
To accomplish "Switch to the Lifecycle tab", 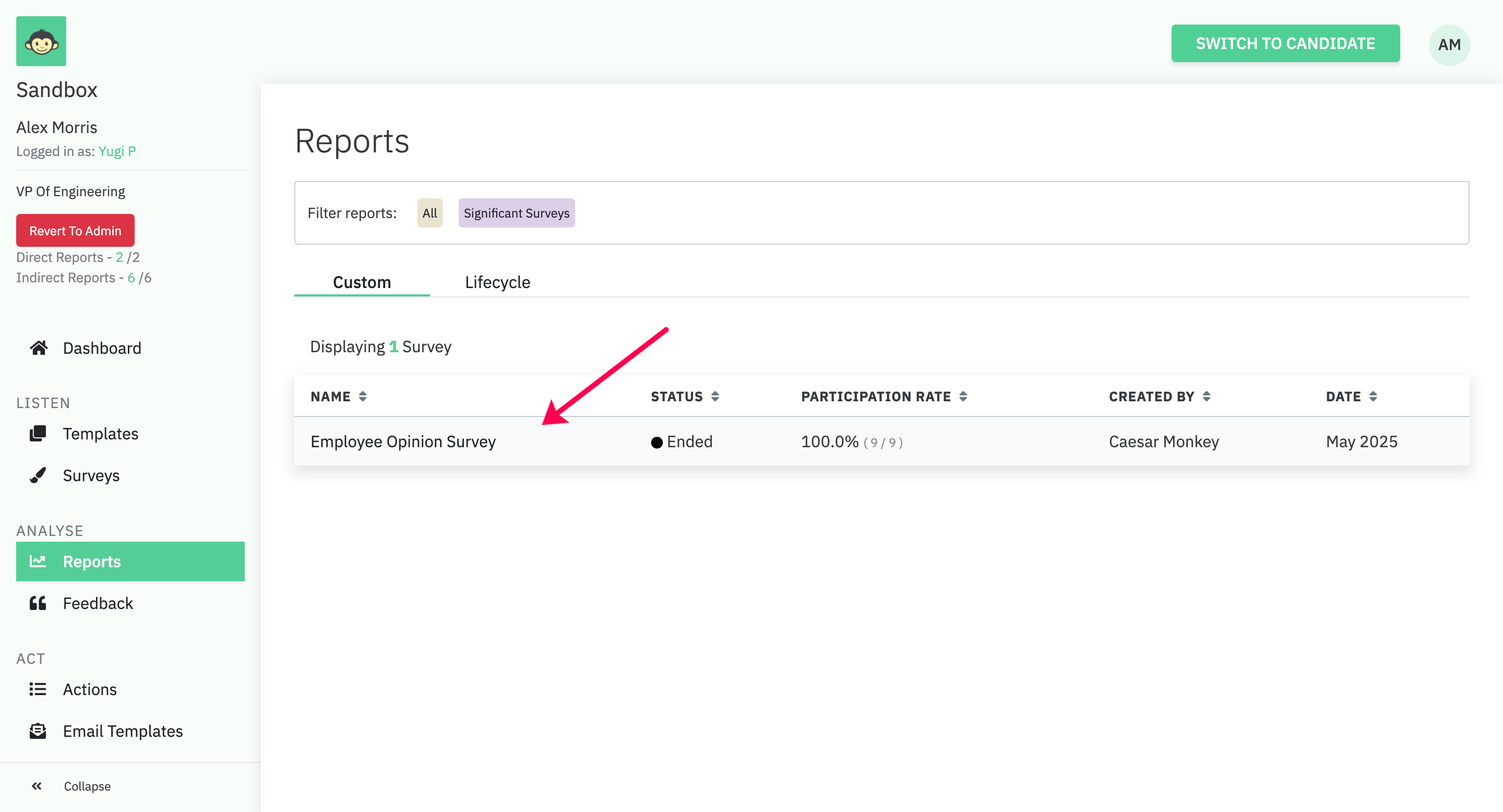I will point(497,282).
